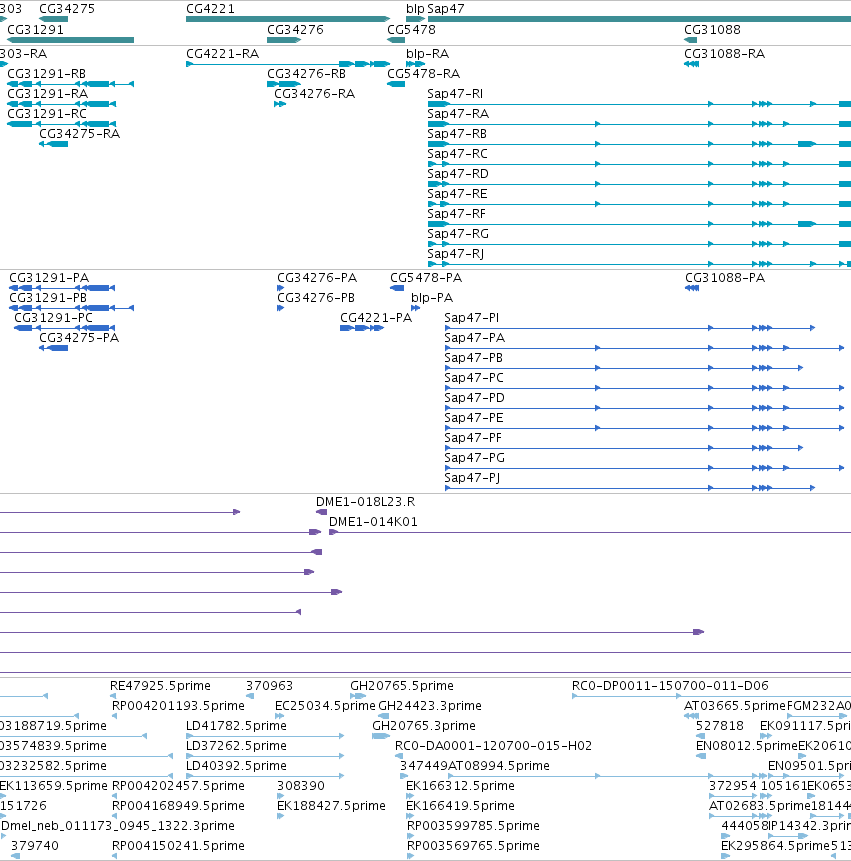The height and width of the screenshot is (861, 851).
Task: Click protein CG4221-PA
Action: (x=376, y=318)
